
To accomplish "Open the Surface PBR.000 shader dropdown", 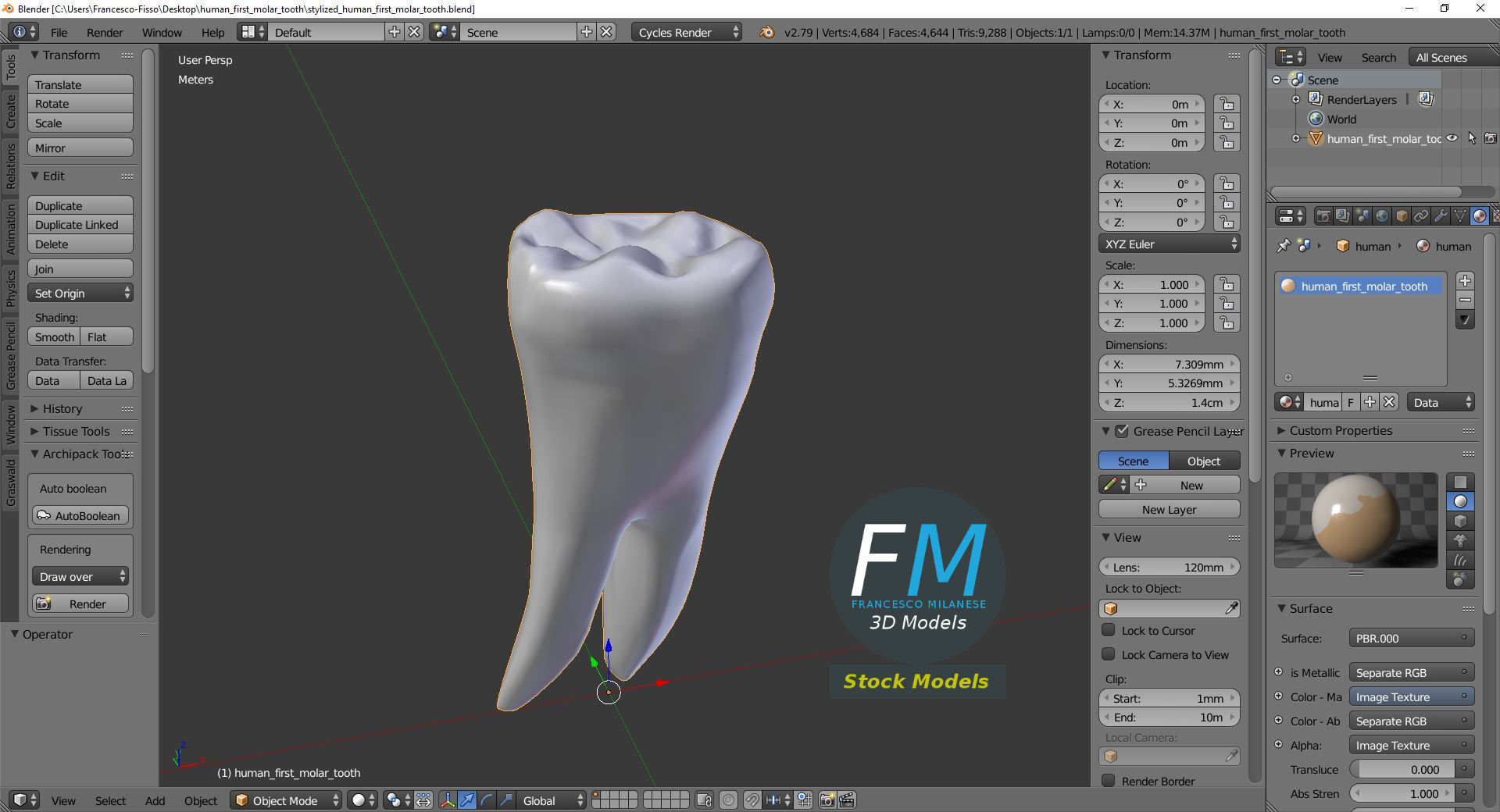I will point(1411,638).
